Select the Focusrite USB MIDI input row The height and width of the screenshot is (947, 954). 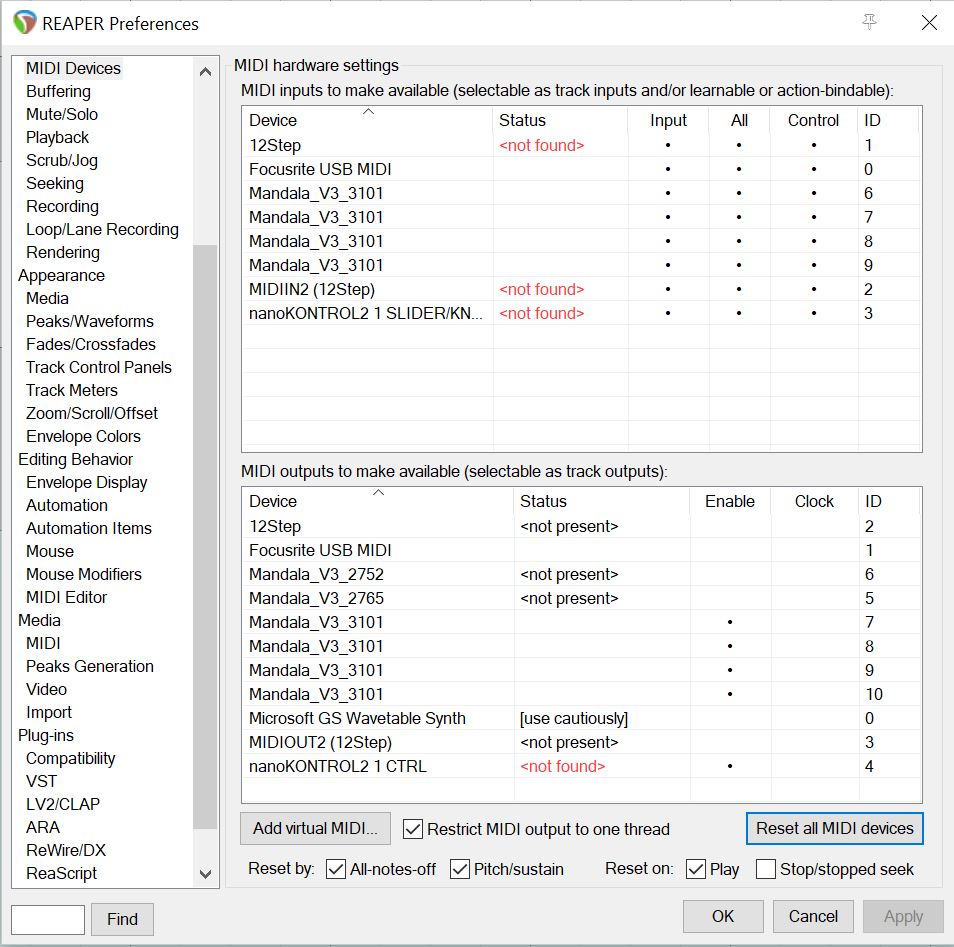coord(320,169)
